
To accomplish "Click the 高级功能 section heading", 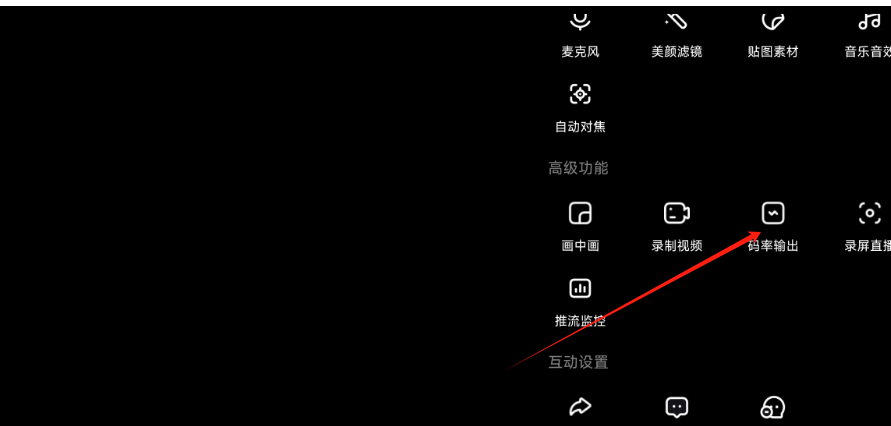I will click(x=578, y=168).
